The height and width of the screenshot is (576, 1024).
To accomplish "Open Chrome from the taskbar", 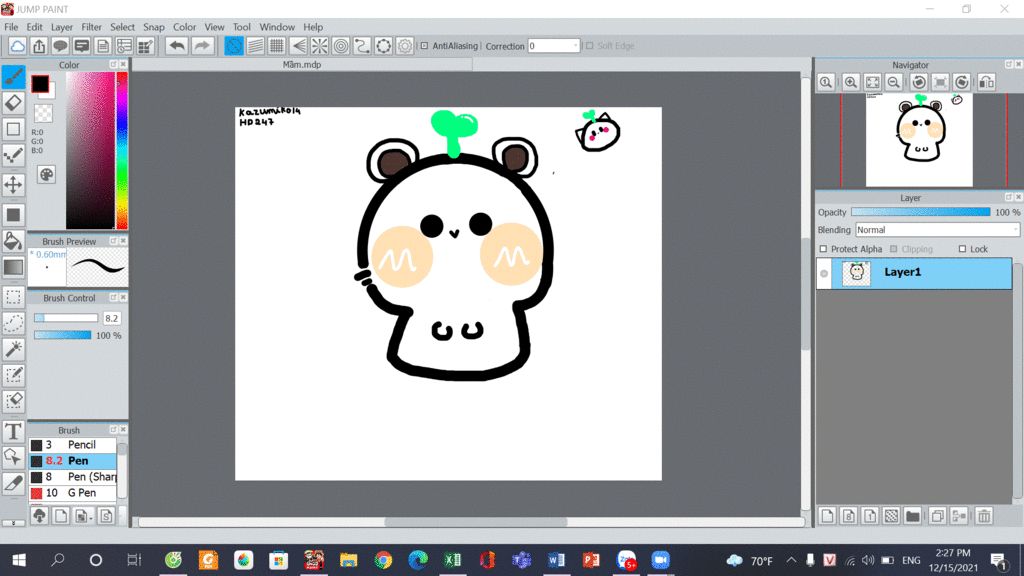I will (383, 560).
